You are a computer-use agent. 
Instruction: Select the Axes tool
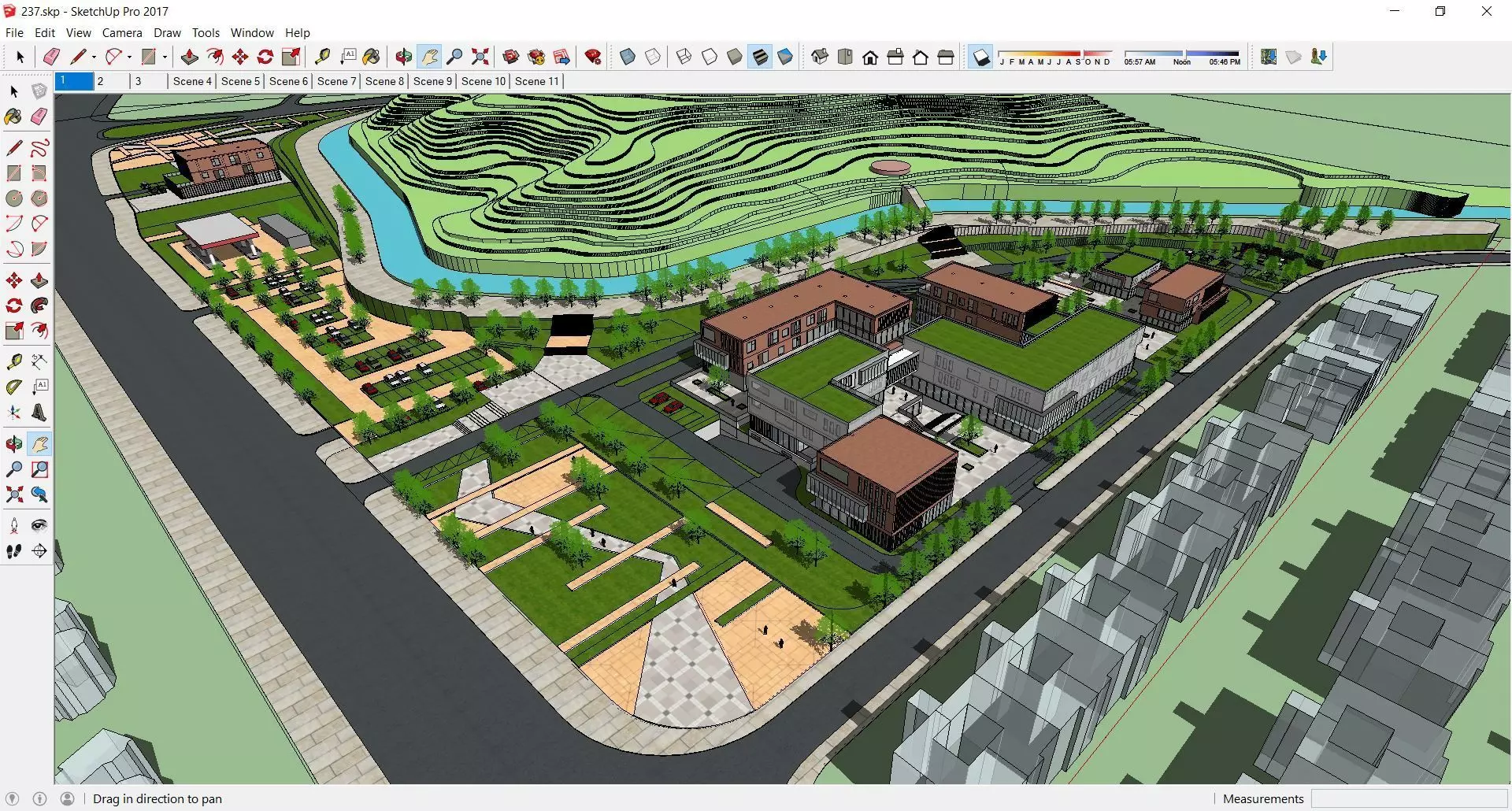[x=14, y=413]
